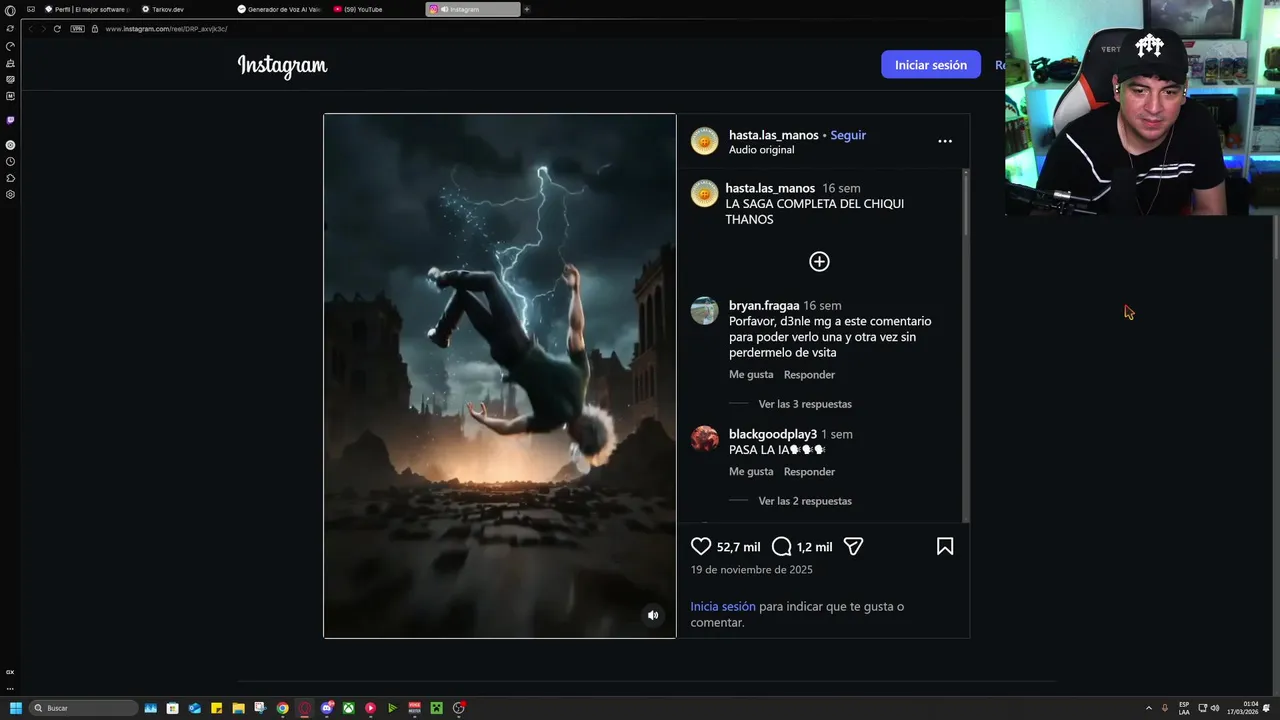The height and width of the screenshot is (720, 1280).
Task: Open Minecraft creeper icon in taskbar
Action: pyautogui.click(x=436, y=708)
